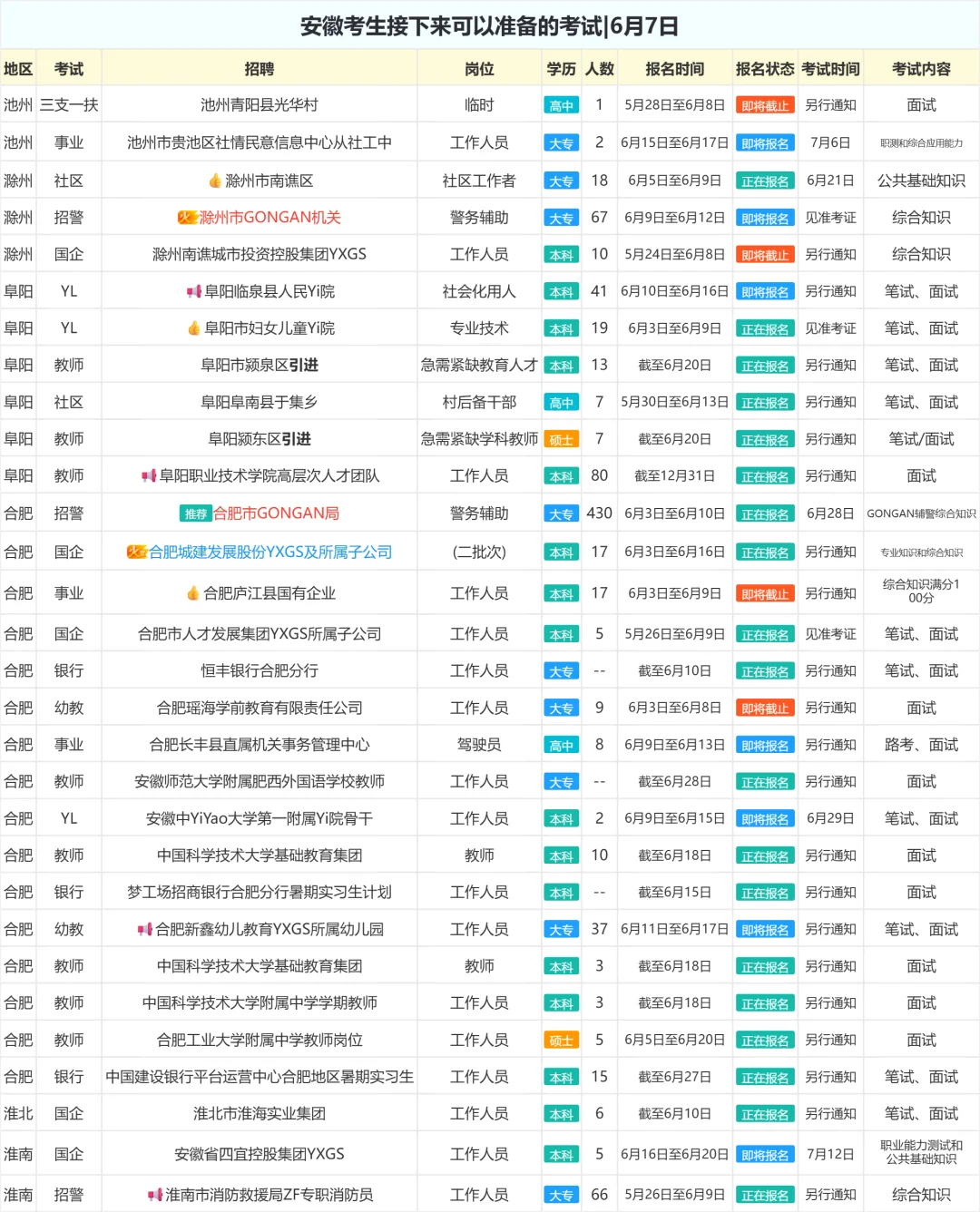Viewport: 980px width, 1212px height.
Task: Select the 恒丰银行合肥分行 cell
Action: tap(260, 670)
